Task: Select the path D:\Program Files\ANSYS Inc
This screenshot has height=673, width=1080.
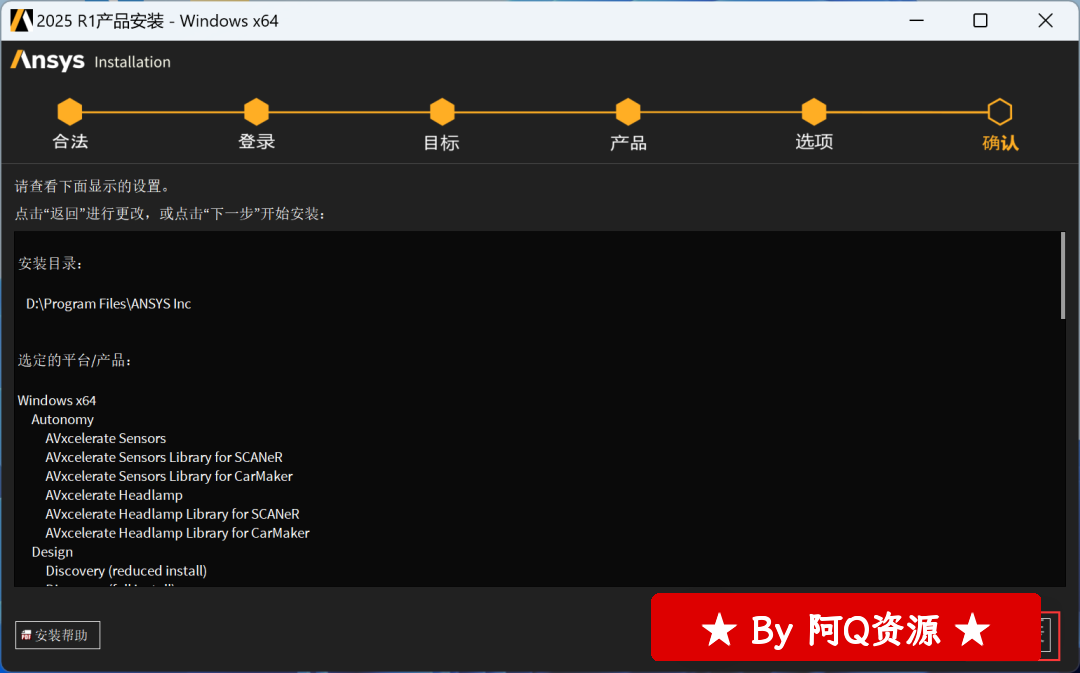Action: (x=109, y=304)
